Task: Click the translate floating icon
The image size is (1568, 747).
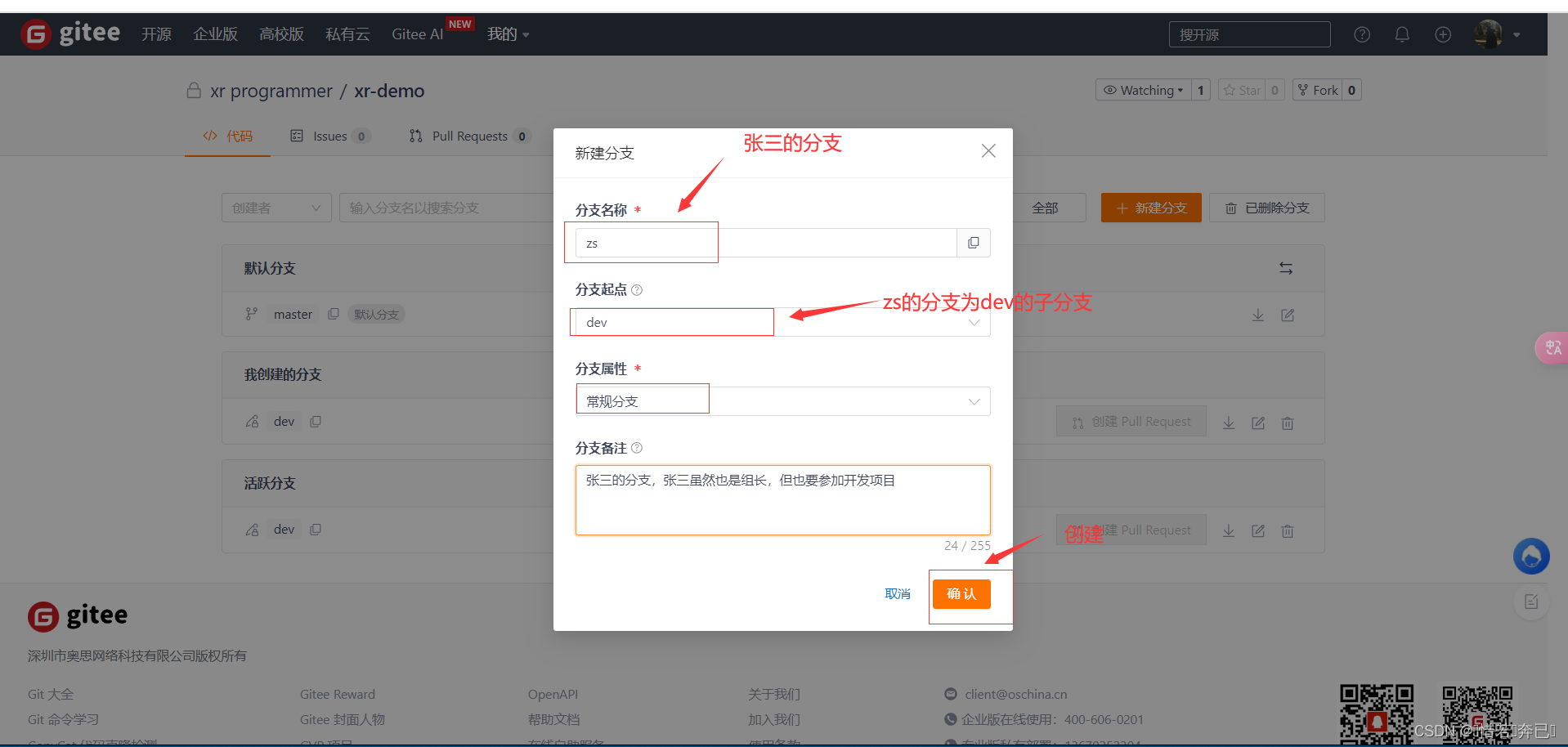Action: click(1552, 347)
